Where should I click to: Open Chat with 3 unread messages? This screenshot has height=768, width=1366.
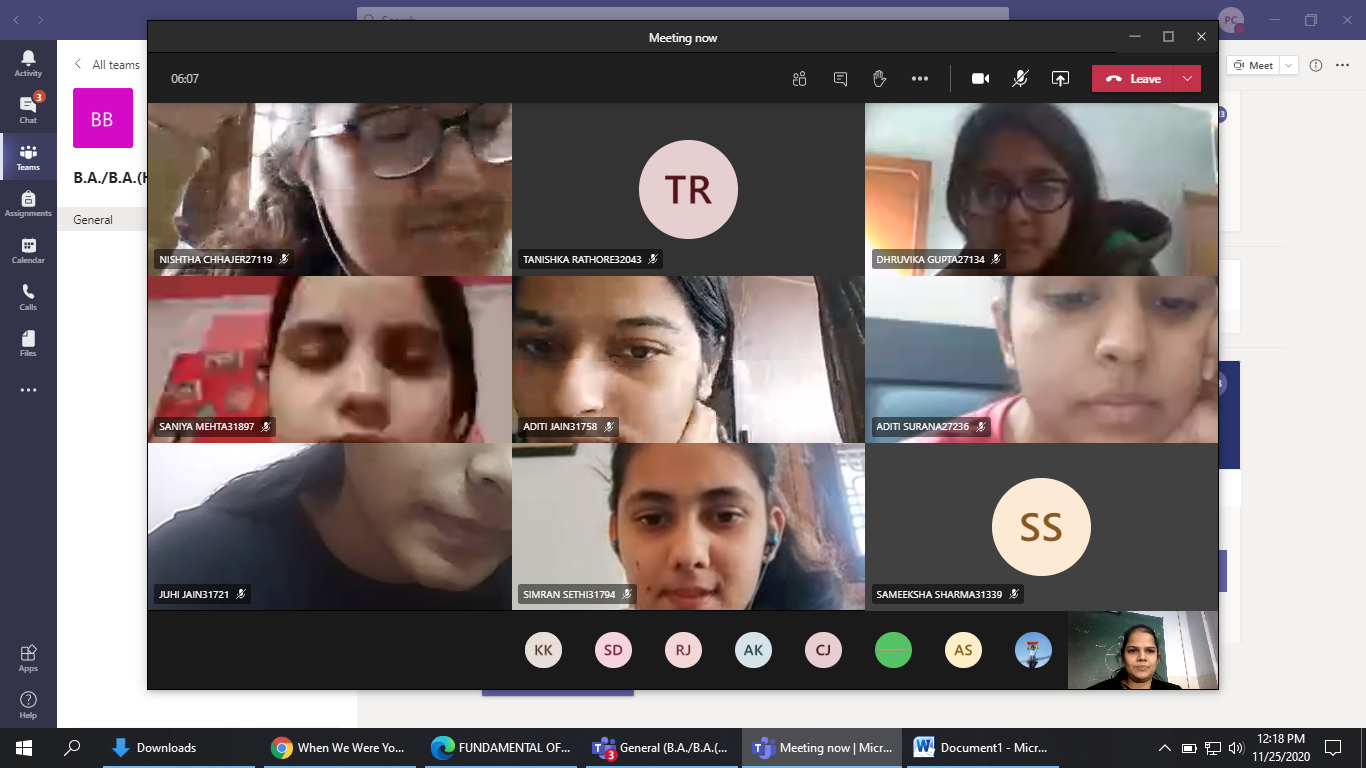28,109
